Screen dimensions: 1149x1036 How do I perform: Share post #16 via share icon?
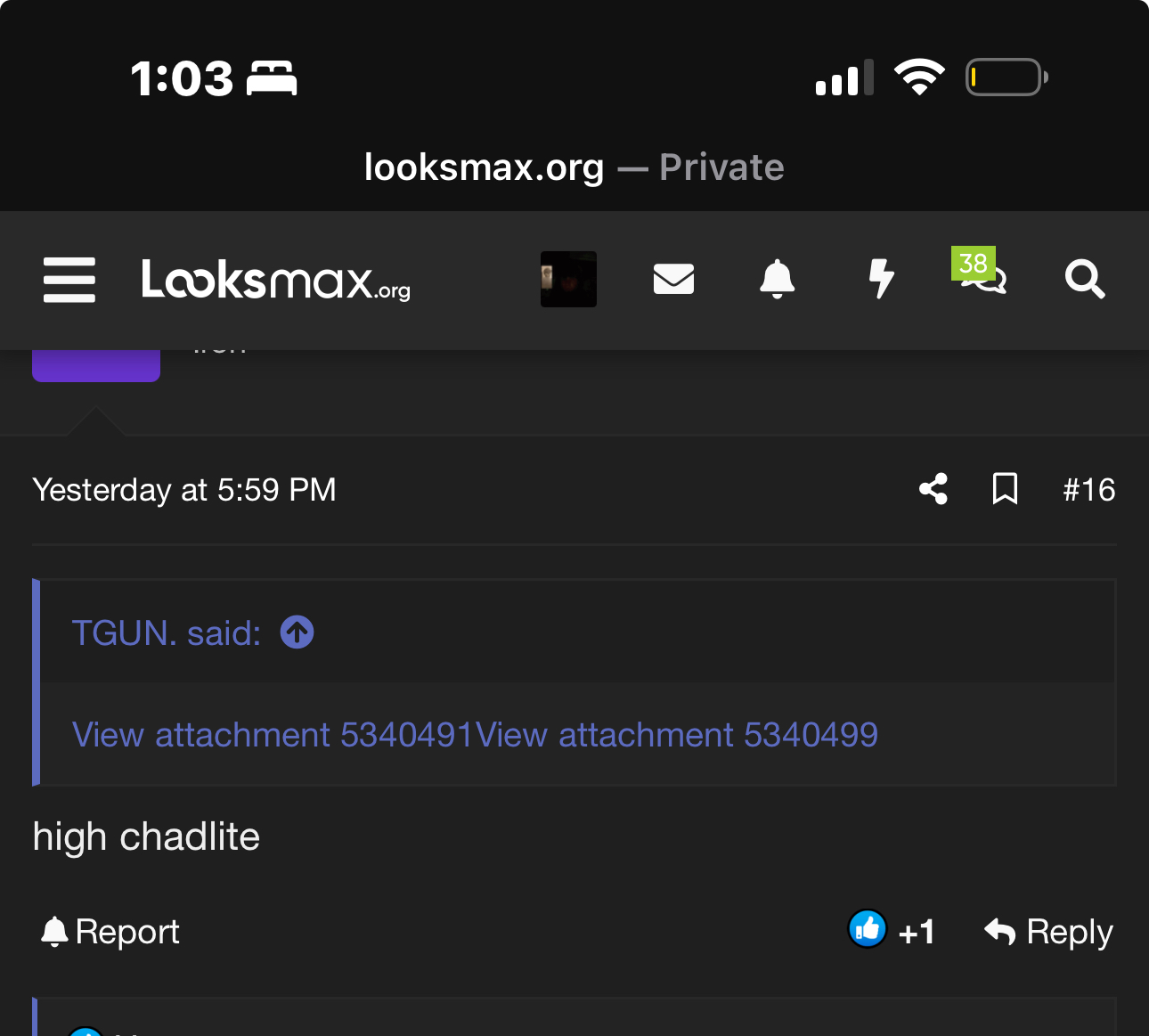coord(933,489)
